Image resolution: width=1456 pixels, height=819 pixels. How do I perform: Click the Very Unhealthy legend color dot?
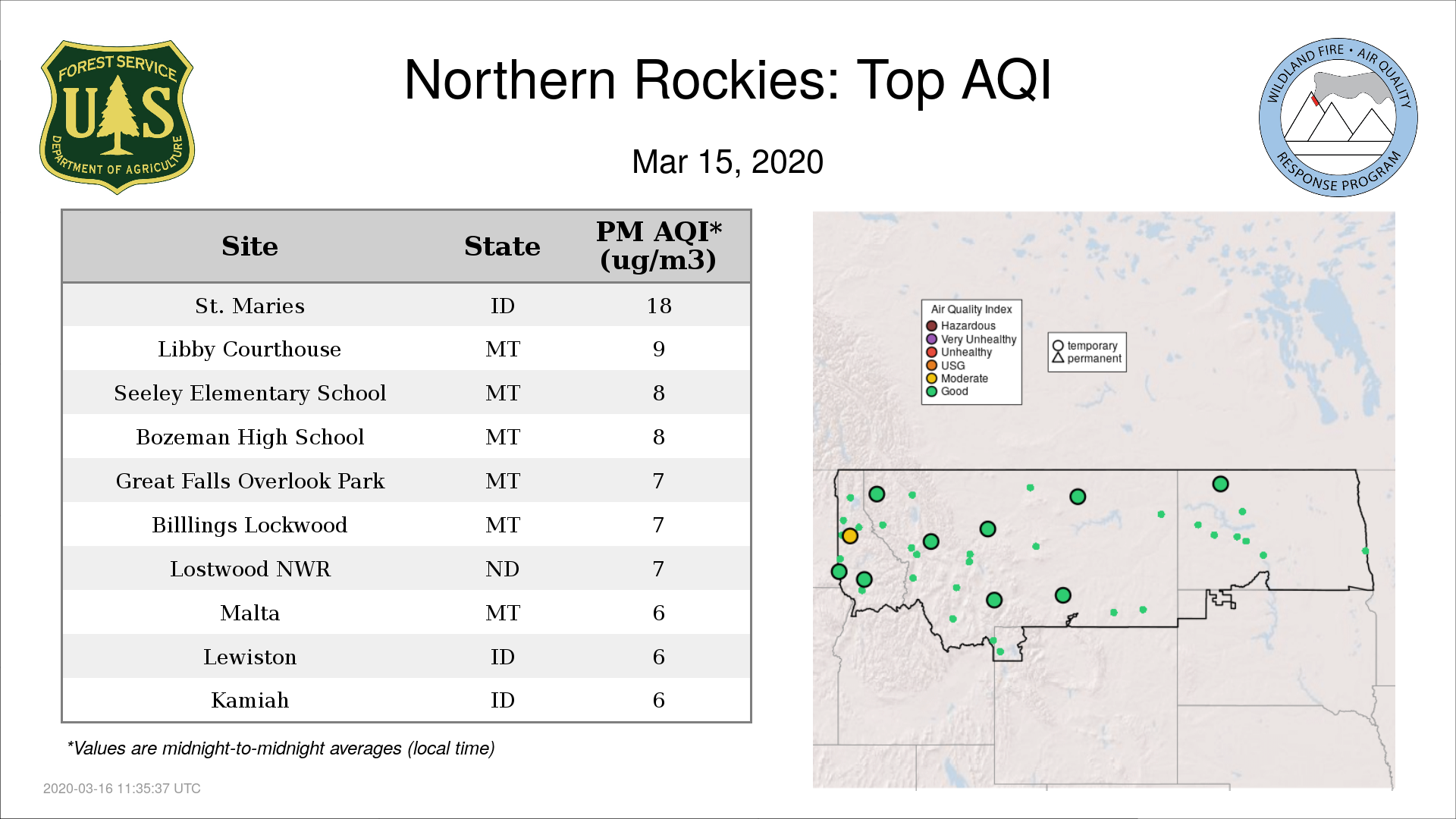click(932, 339)
